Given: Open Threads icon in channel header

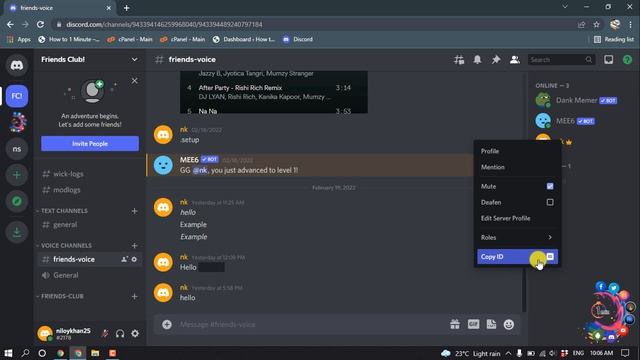Looking at the screenshot, I should click(459, 60).
